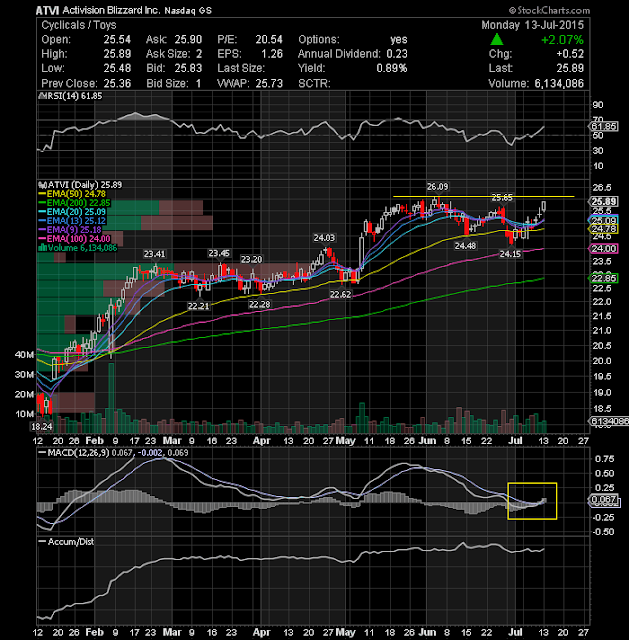This screenshot has width=629, height=640.
Task: Click the 'Cyclicals / Toys' sector label
Action: 79,25
